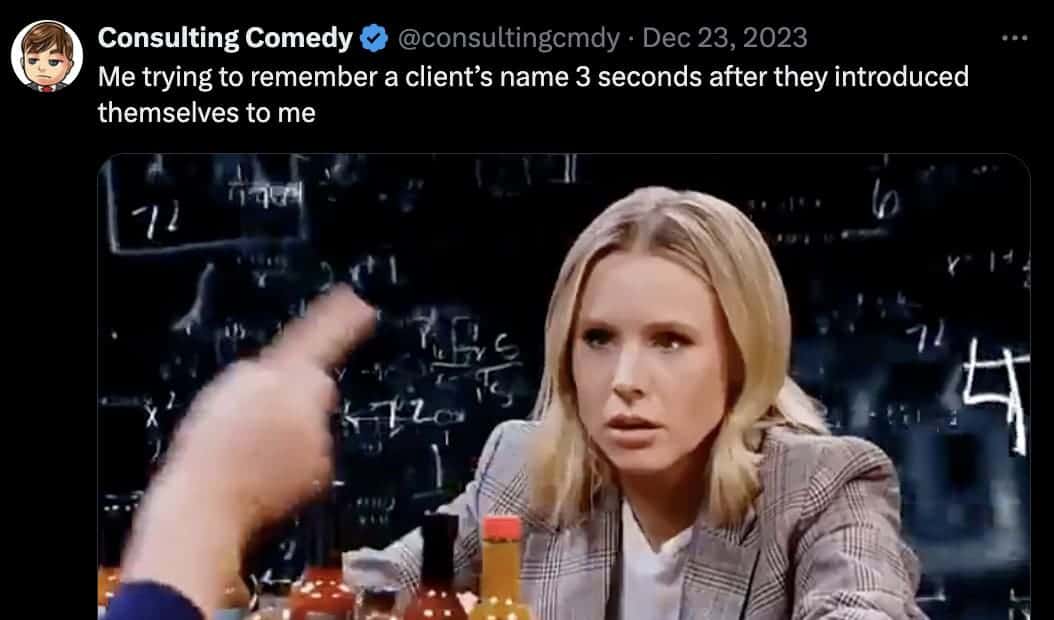This screenshot has width=1054, height=620.
Task: Click the word 'introduced' in the tweet
Action: coord(901,77)
